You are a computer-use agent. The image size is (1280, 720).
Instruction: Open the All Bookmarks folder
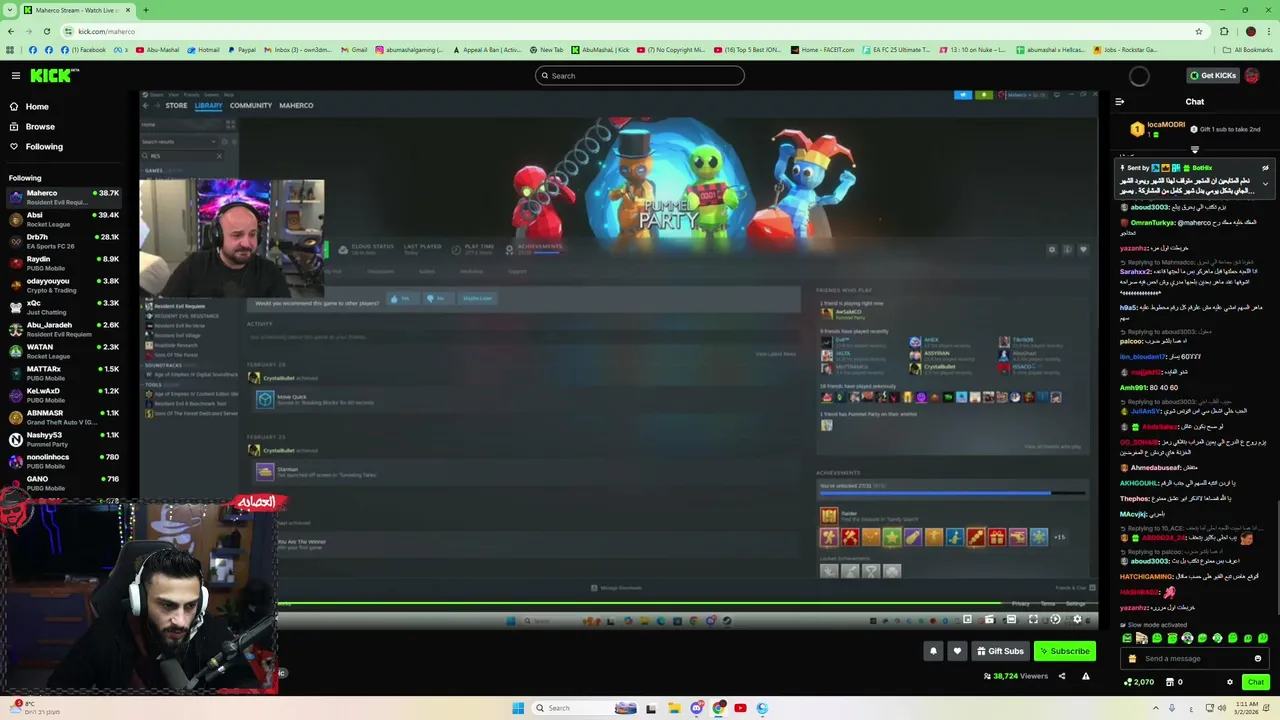[1248, 50]
